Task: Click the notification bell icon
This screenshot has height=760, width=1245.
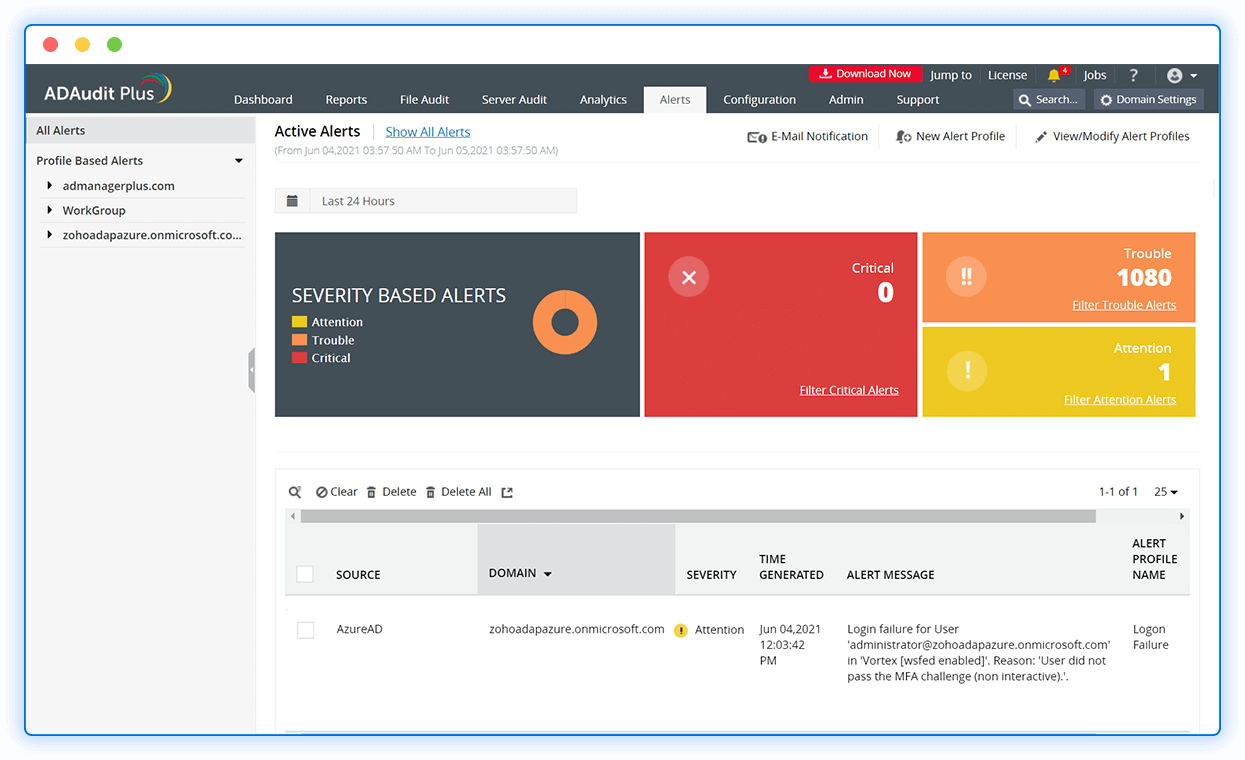Action: [1054, 75]
